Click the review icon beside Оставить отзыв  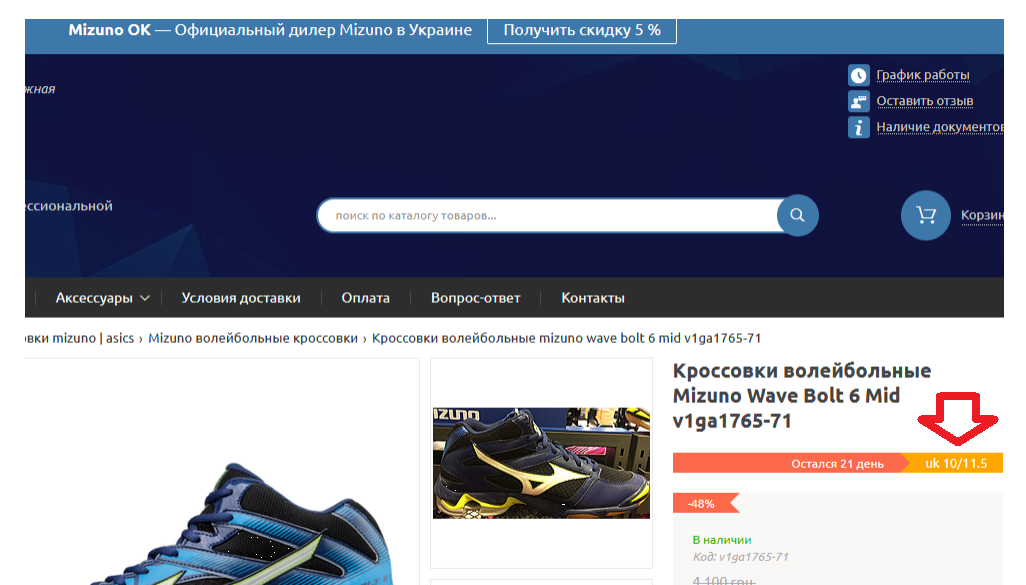858,101
